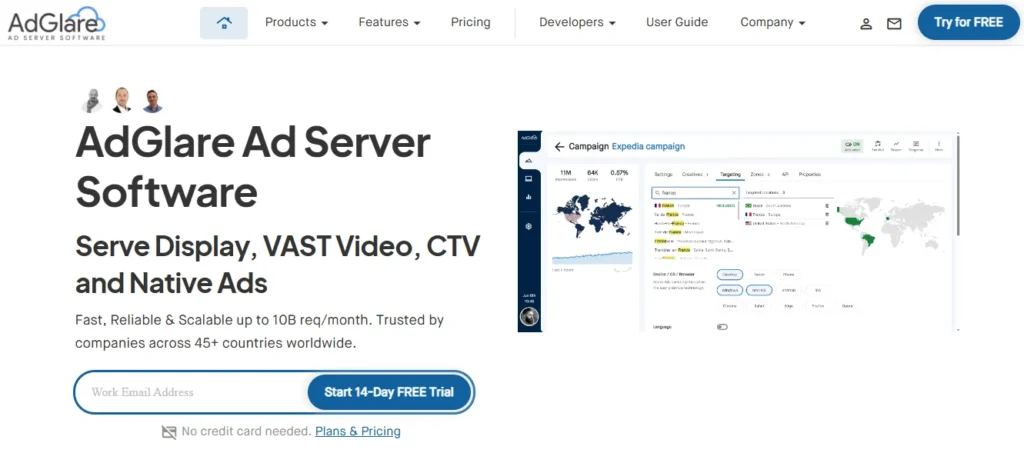Toggle the Language targeting switch
The height and width of the screenshot is (453, 1024).
tap(722, 326)
